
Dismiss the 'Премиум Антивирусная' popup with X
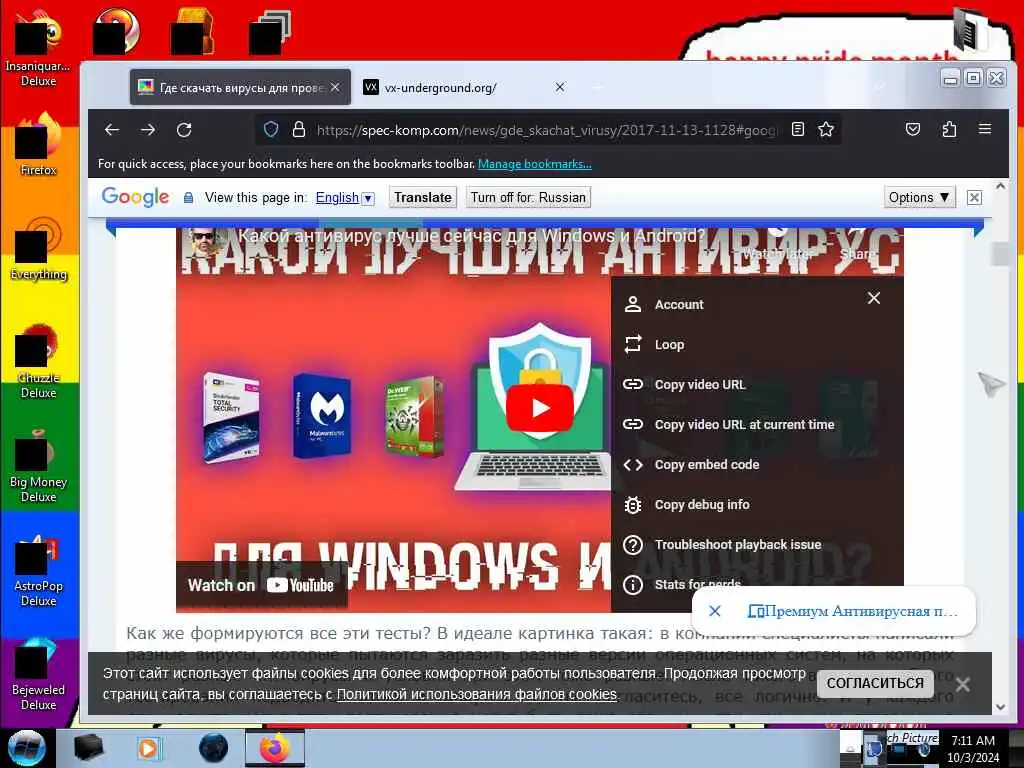tap(714, 611)
